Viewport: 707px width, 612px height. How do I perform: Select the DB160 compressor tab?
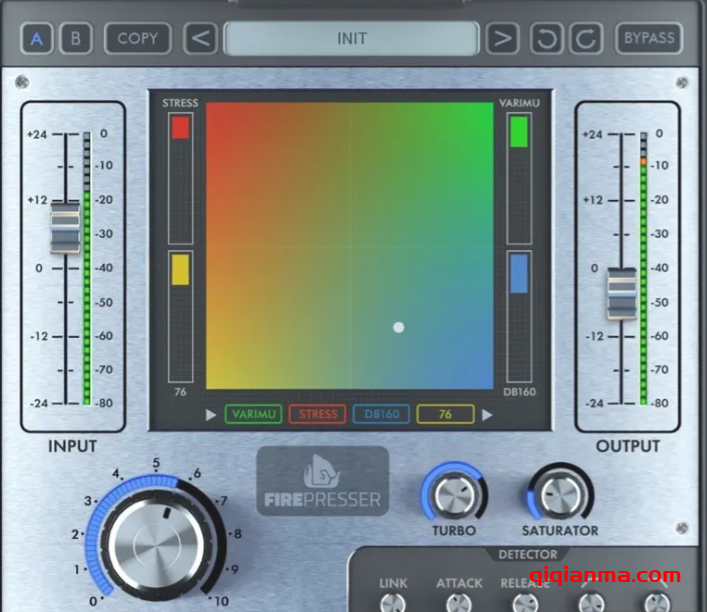click(x=381, y=414)
